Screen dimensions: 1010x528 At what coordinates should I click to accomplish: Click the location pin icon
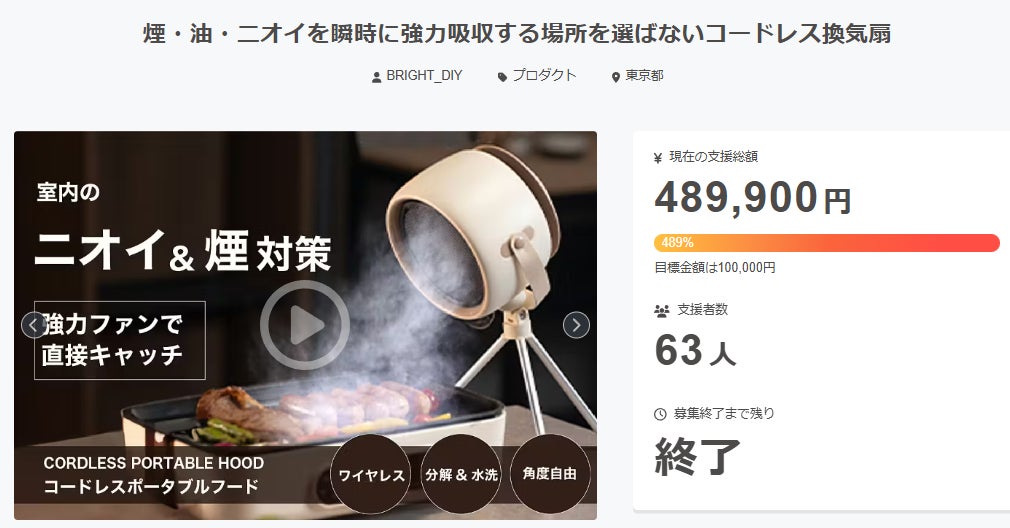615,77
